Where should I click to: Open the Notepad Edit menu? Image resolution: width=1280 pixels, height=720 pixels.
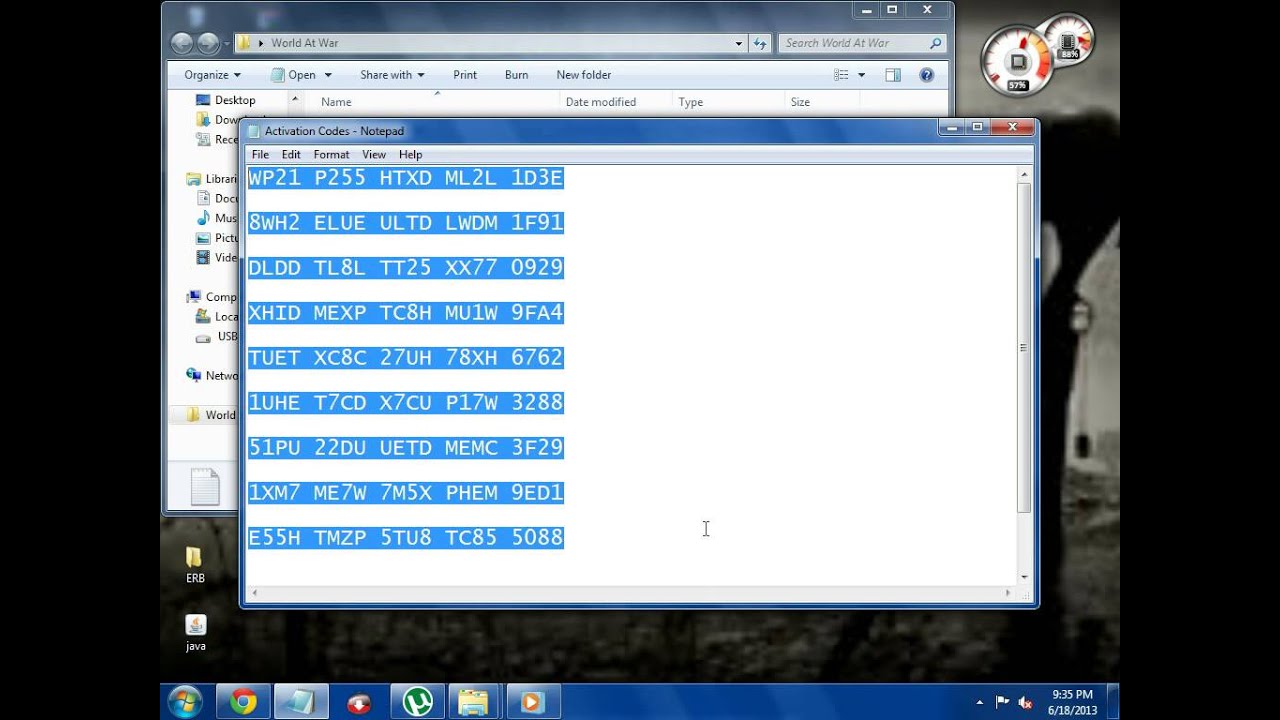(291, 155)
